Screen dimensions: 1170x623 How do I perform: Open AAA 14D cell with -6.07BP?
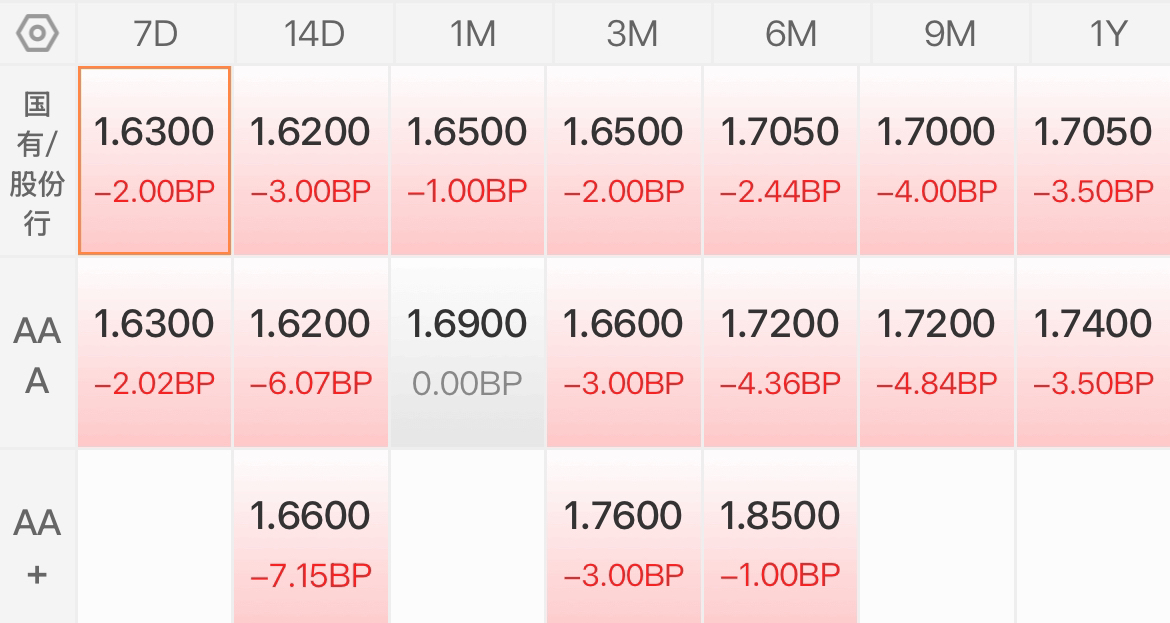point(311,353)
